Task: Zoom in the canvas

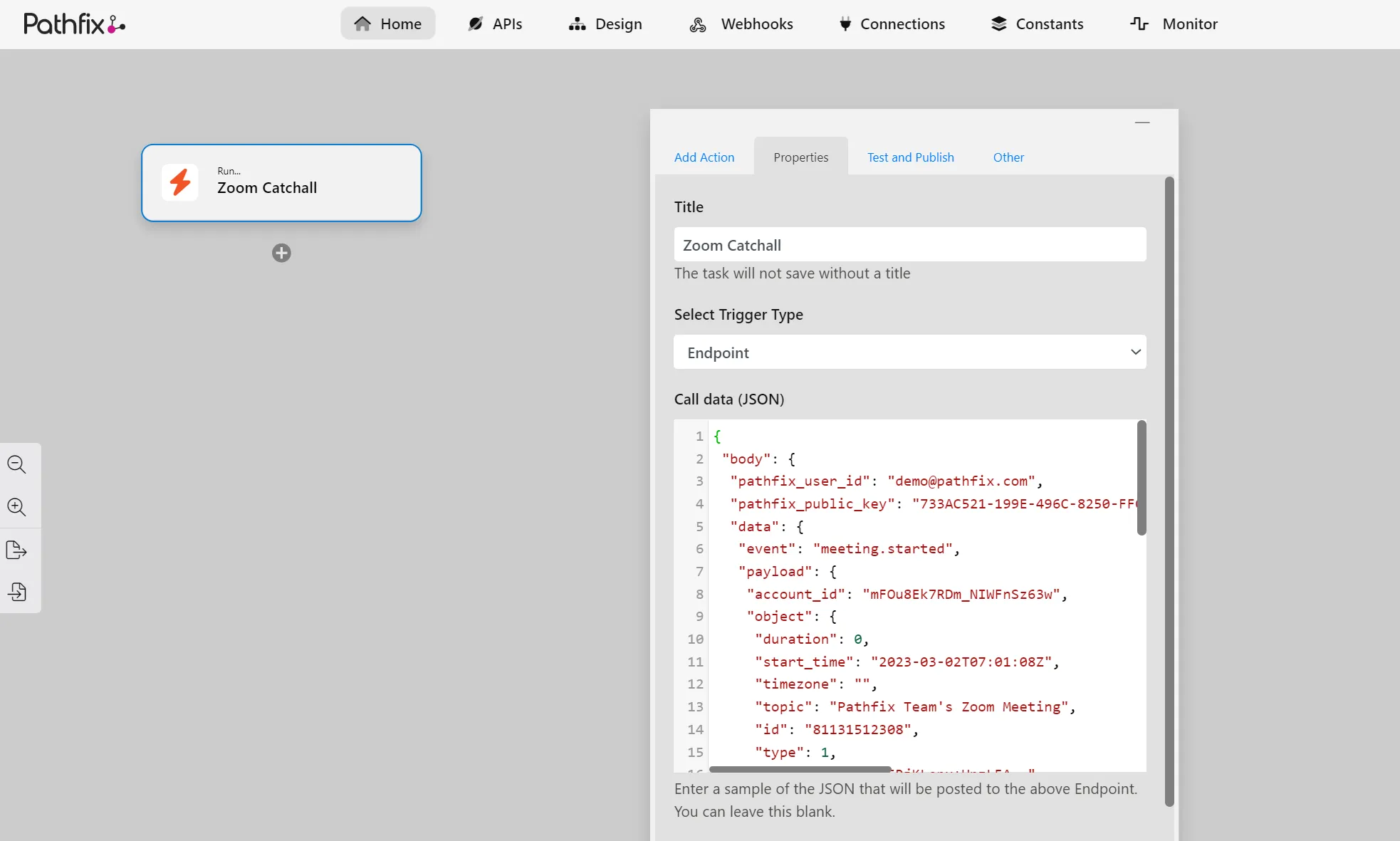Action: coord(17,507)
